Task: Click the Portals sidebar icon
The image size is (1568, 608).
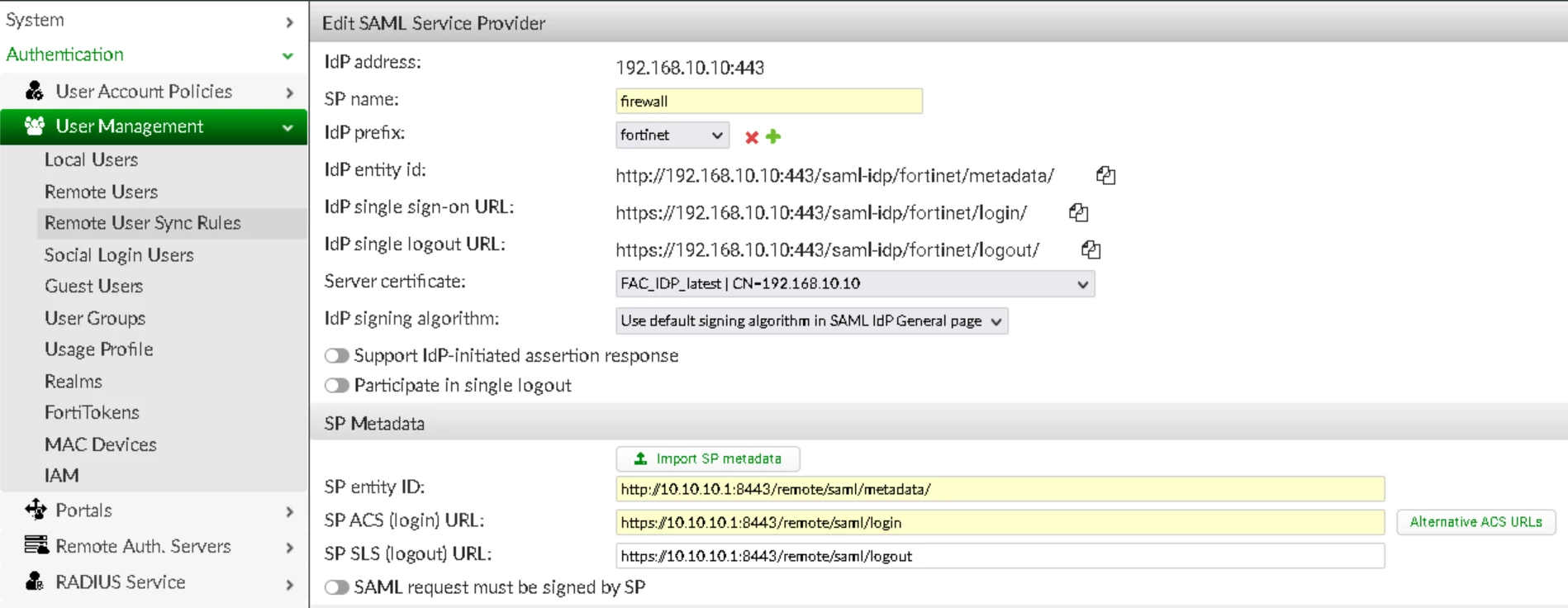Action: coord(36,510)
